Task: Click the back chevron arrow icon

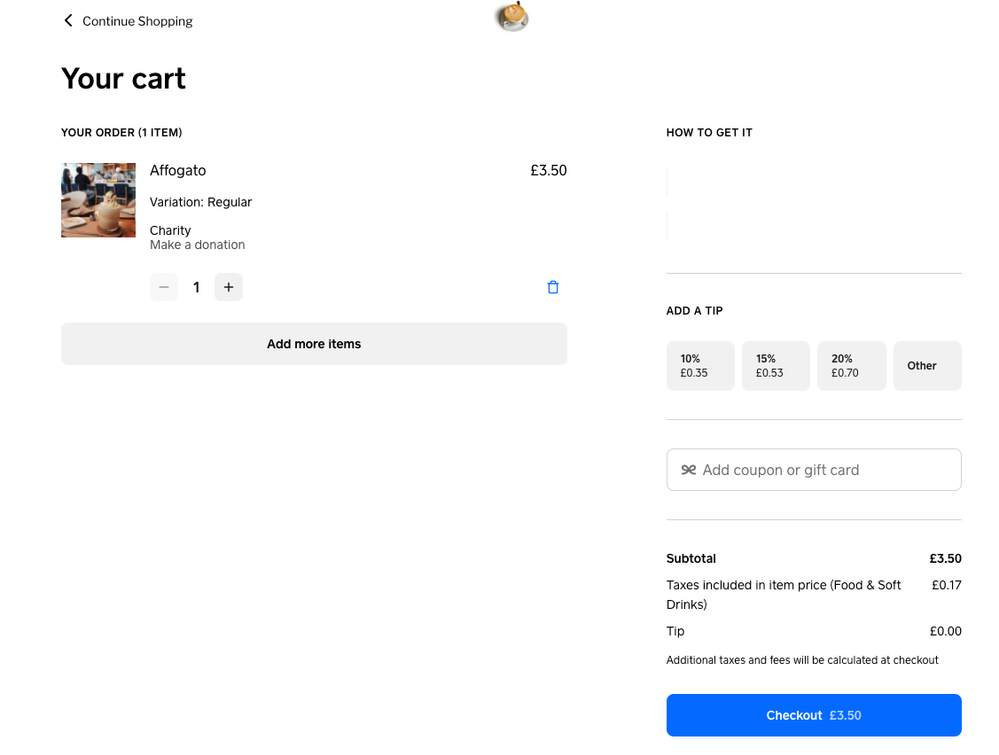Action: [68, 21]
